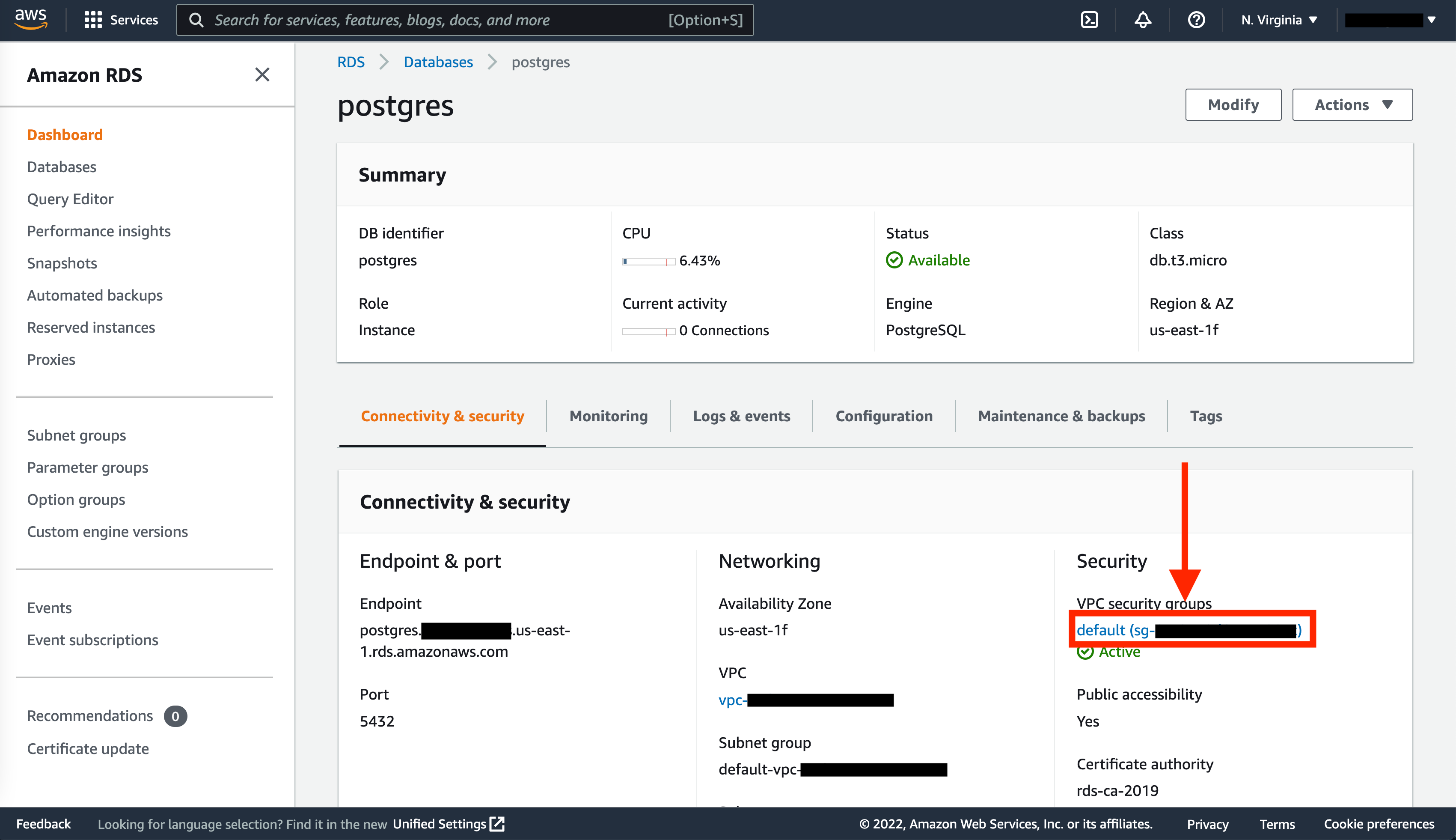Open the Services grid menu icon
This screenshot has width=1456, height=840.
[x=92, y=20]
